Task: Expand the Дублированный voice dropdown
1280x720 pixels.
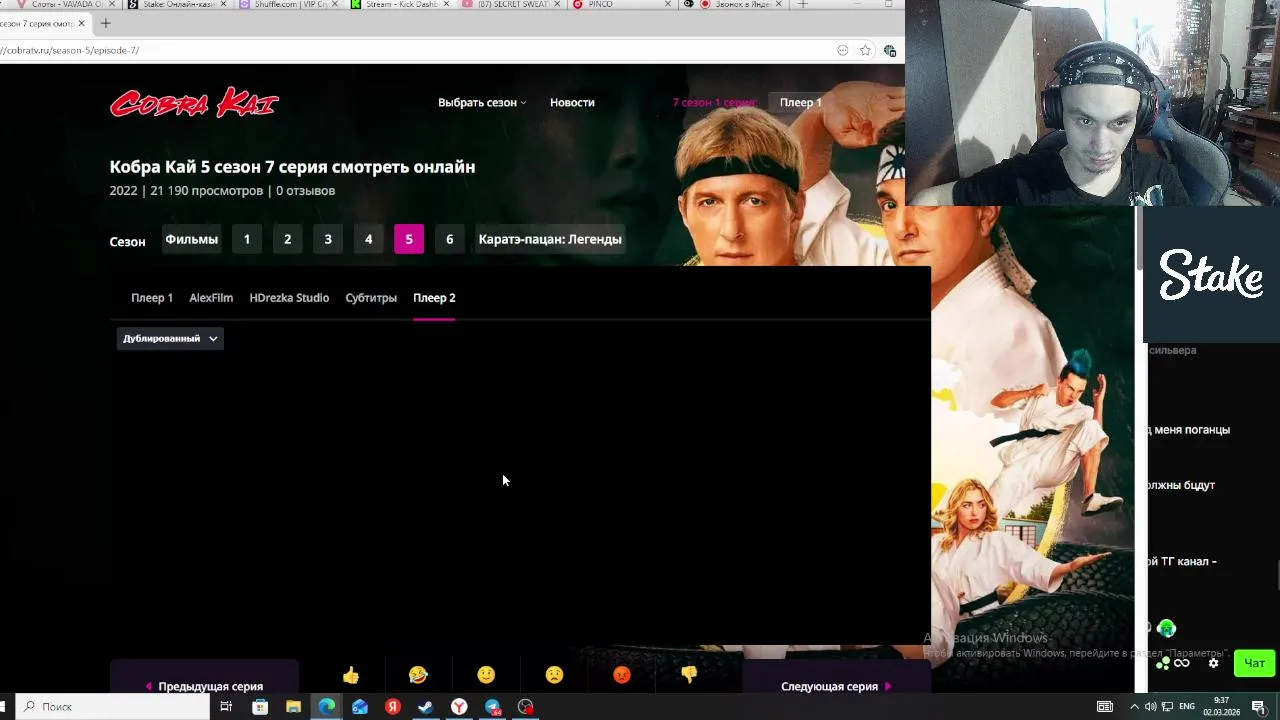Action: pyautogui.click(x=170, y=338)
